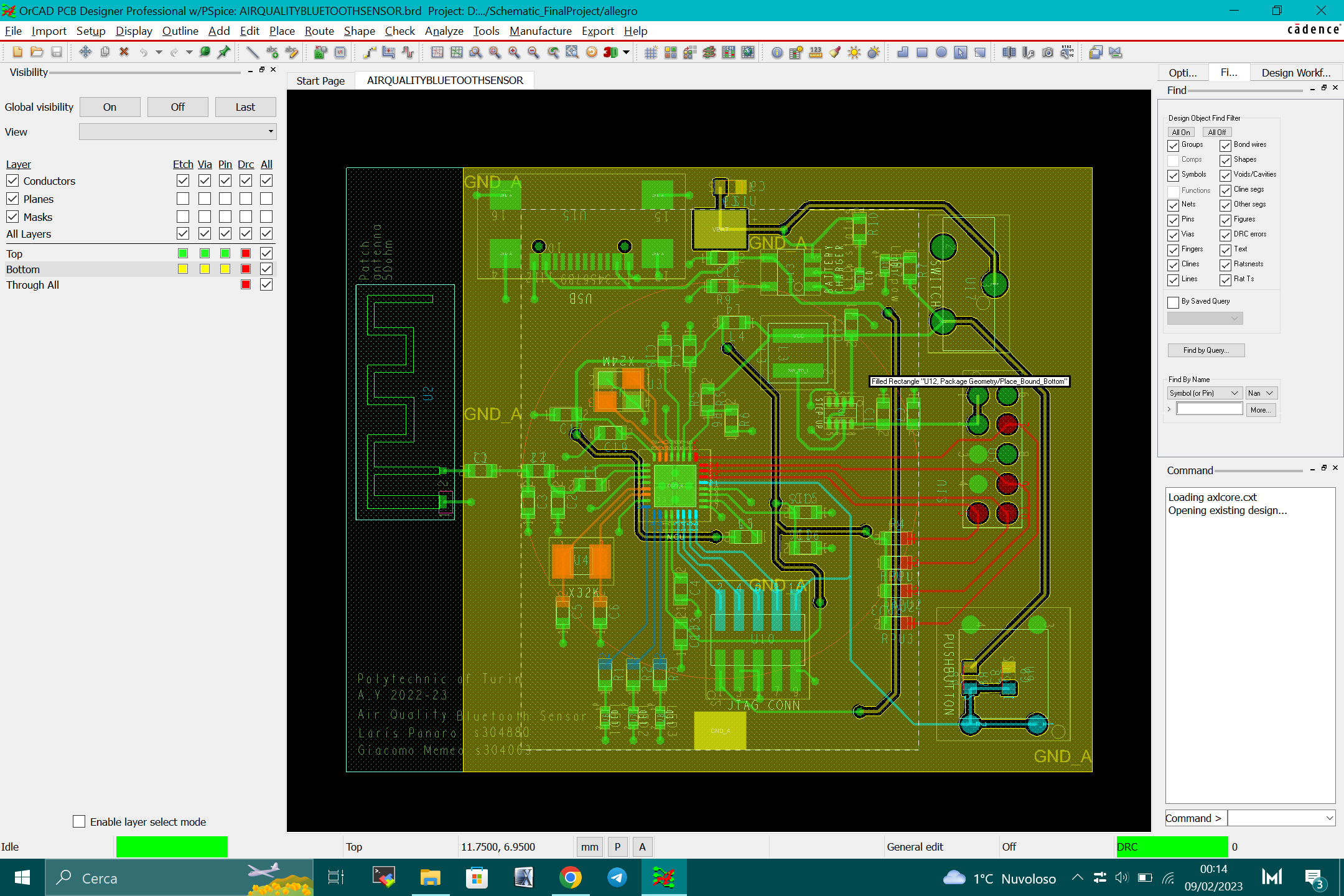Click the Move tool icon

click(85, 52)
